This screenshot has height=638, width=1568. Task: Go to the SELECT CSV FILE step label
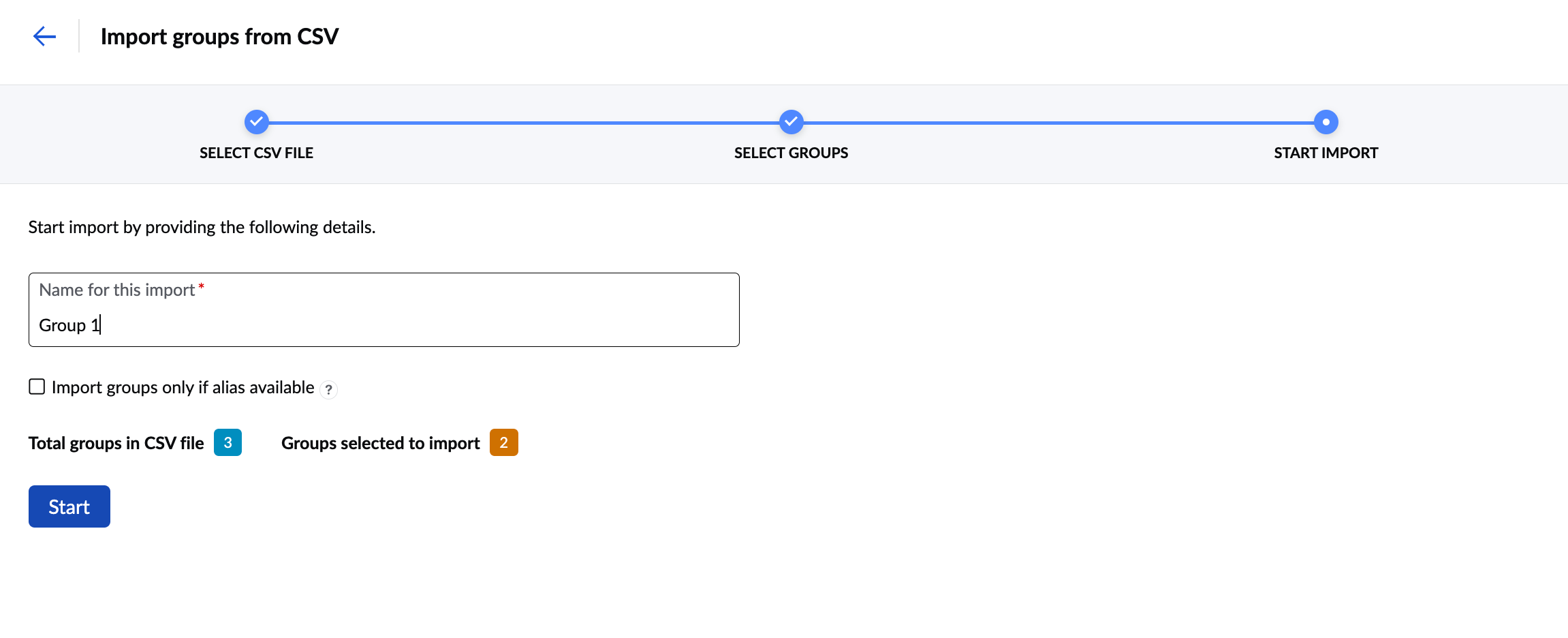[x=256, y=153]
